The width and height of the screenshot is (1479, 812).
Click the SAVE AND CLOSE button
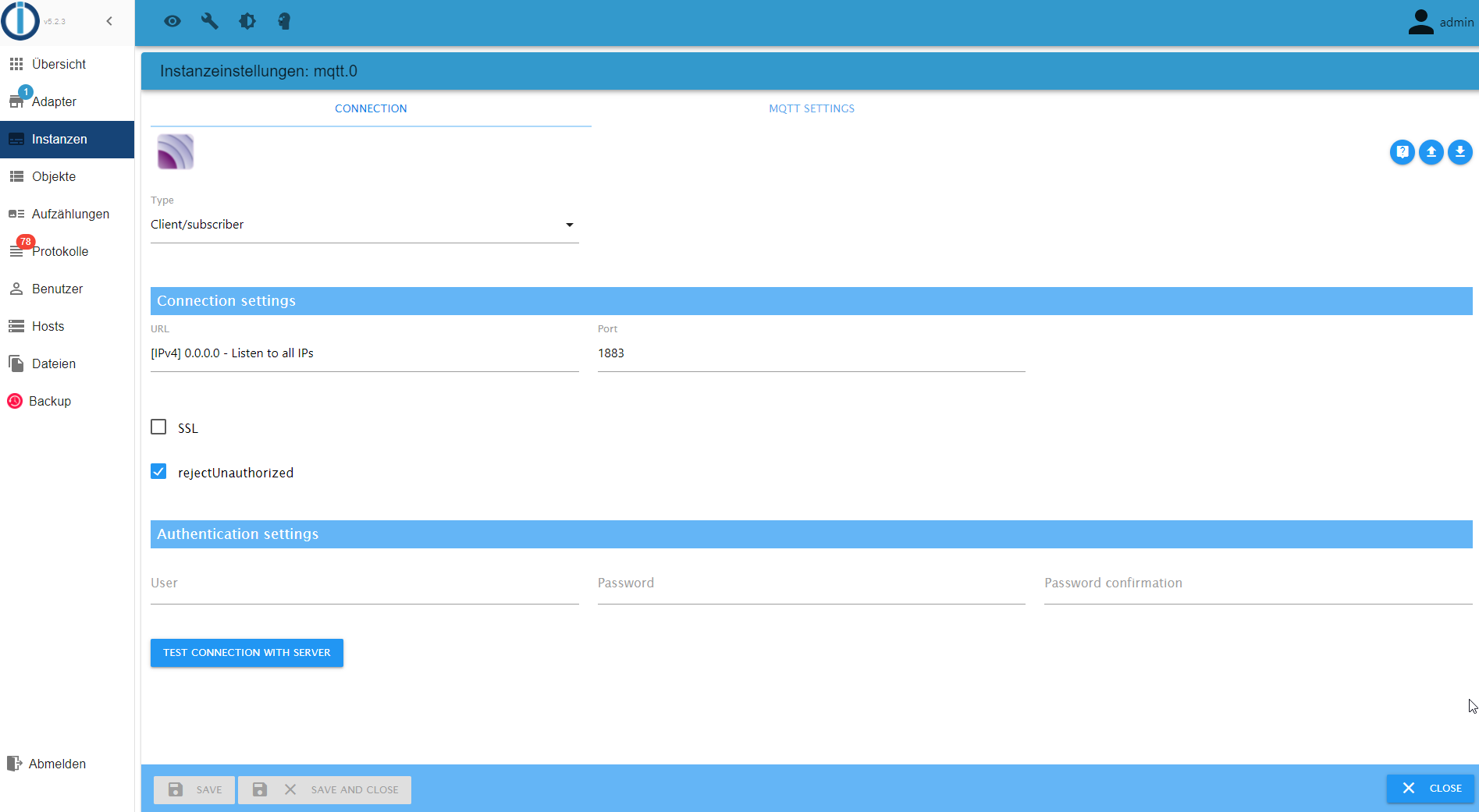tap(325, 789)
